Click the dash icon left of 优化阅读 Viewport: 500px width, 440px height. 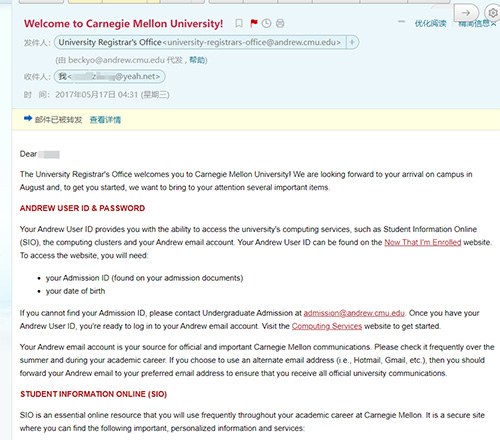coord(401,22)
